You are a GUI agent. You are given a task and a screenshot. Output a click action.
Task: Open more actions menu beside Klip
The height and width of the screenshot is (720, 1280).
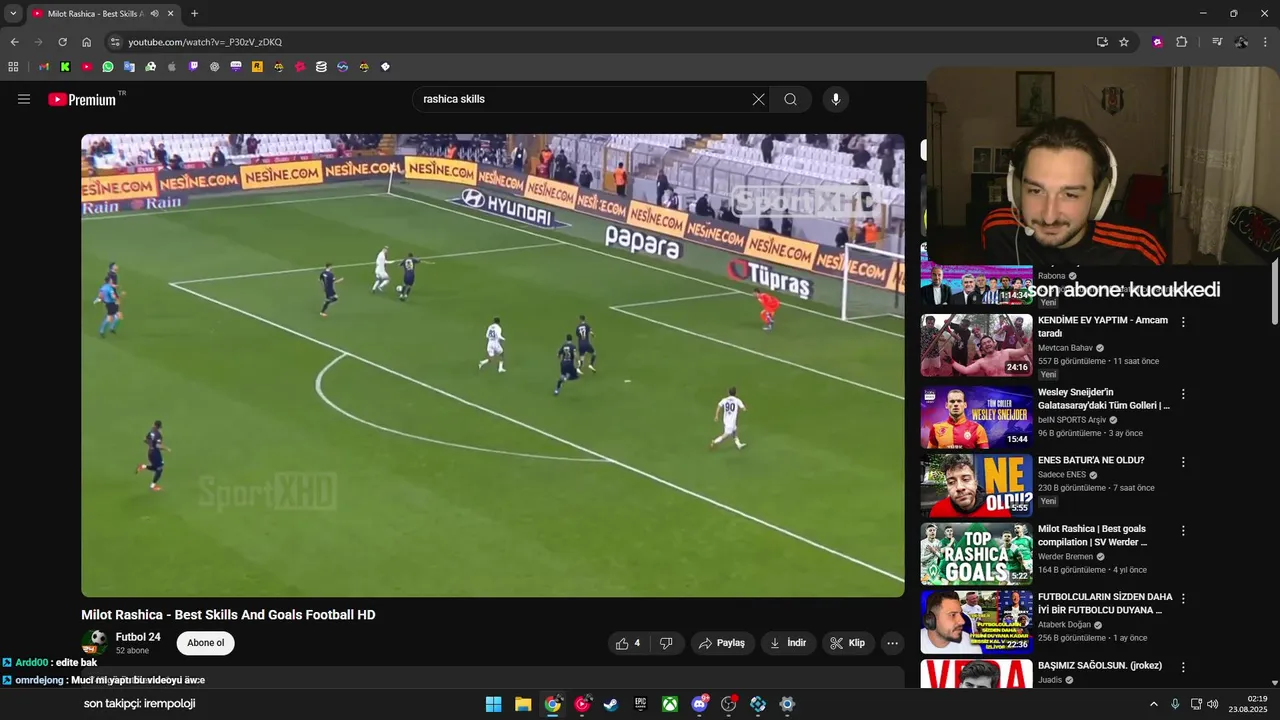pos(893,643)
